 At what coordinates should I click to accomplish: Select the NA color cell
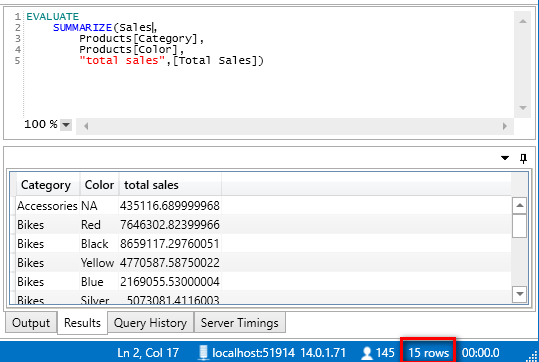(99, 206)
